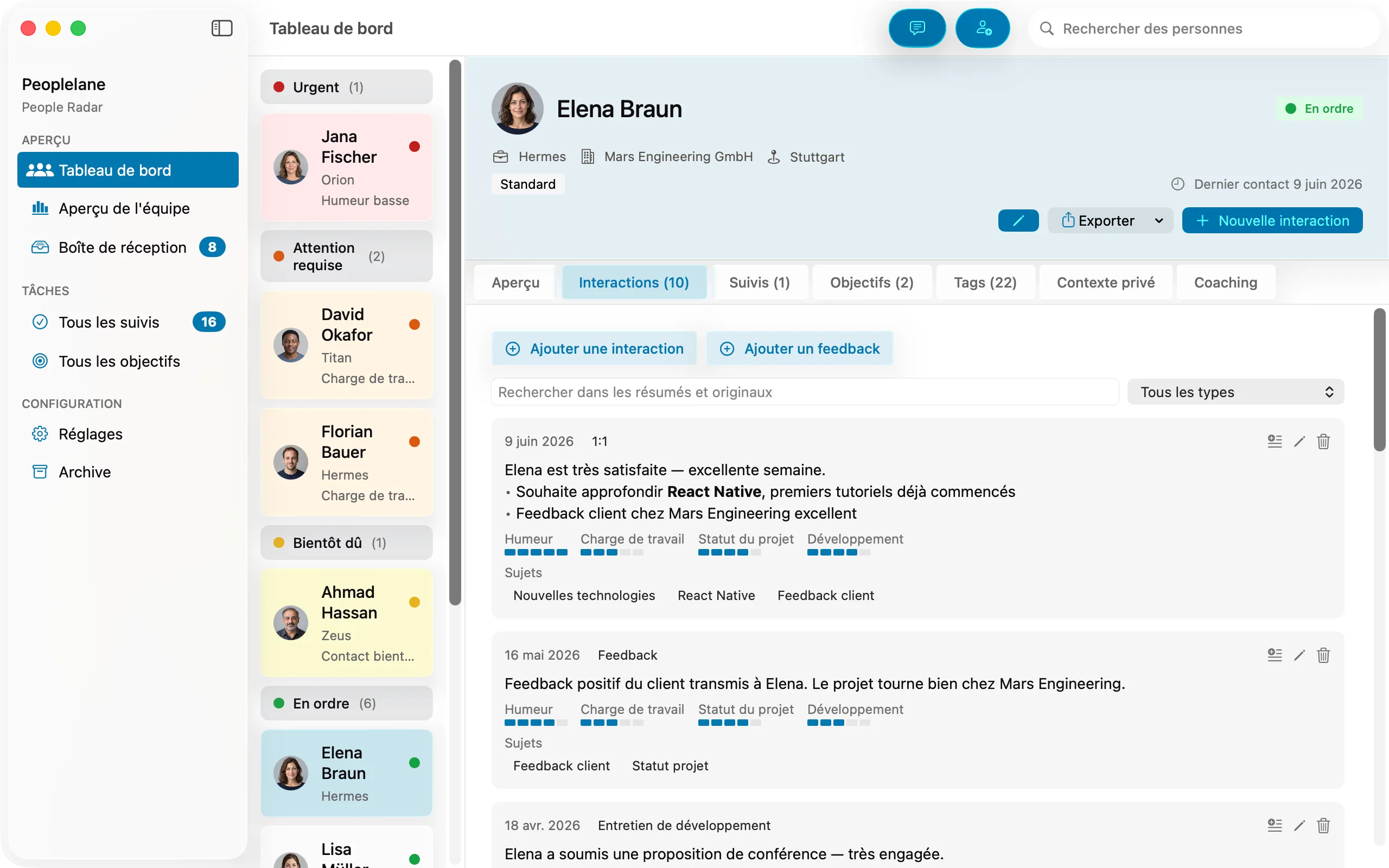Click the Rechercher des personnes field

(1203, 29)
